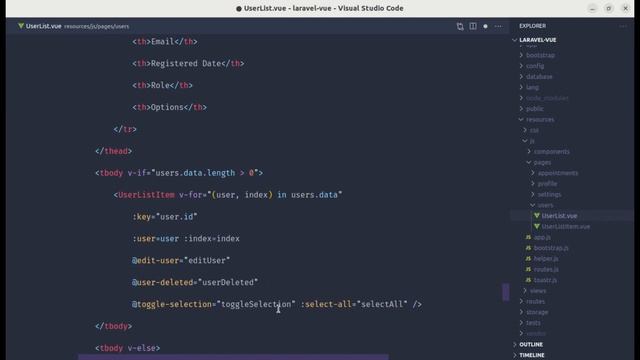Open the editor More Actions ellipsis
This screenshot has height=360, width=640.
click(498, 26)
